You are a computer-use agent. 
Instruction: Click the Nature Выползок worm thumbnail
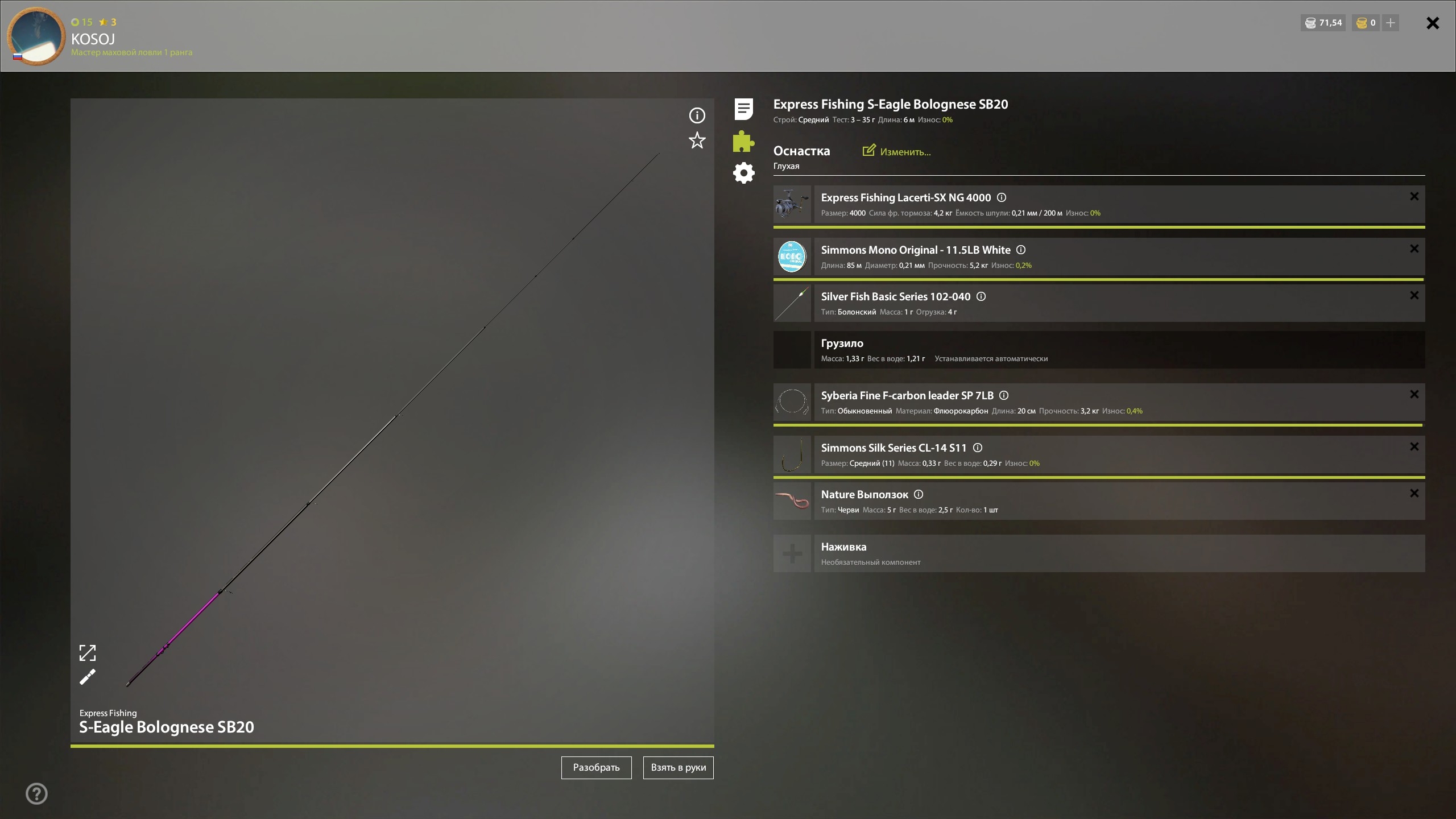click(792, 501)
